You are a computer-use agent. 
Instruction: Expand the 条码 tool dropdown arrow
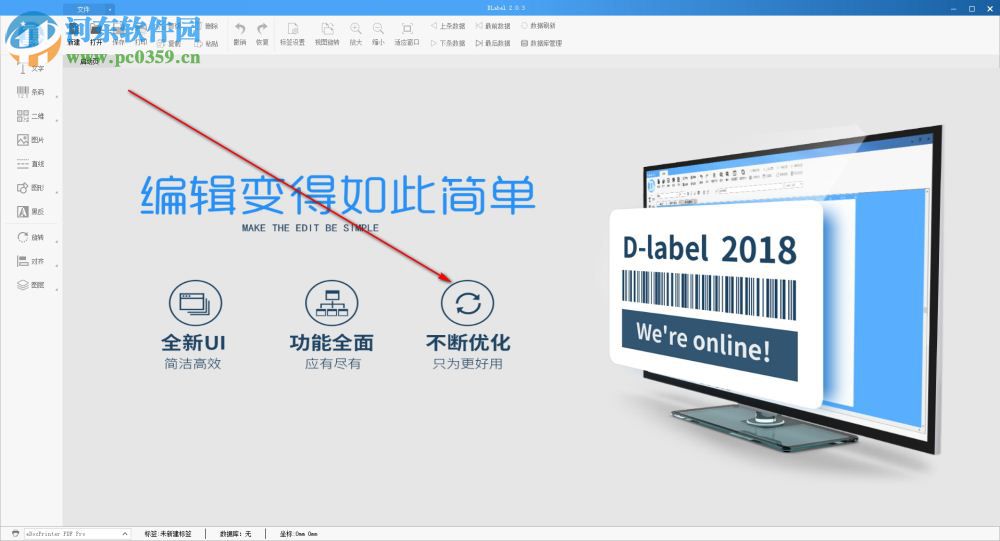click(57, 96)
